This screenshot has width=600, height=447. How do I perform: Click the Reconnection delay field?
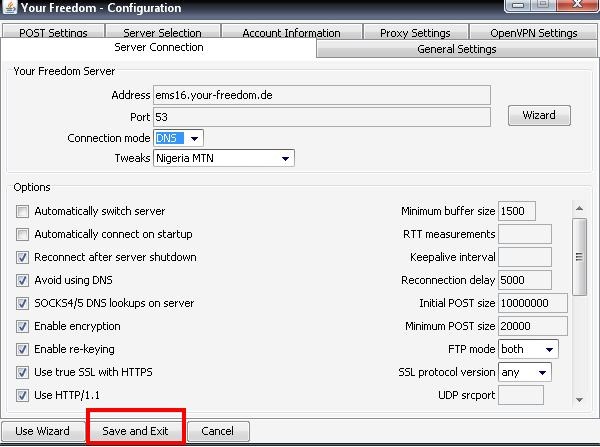pyautogui.click(x=525, y=280)
